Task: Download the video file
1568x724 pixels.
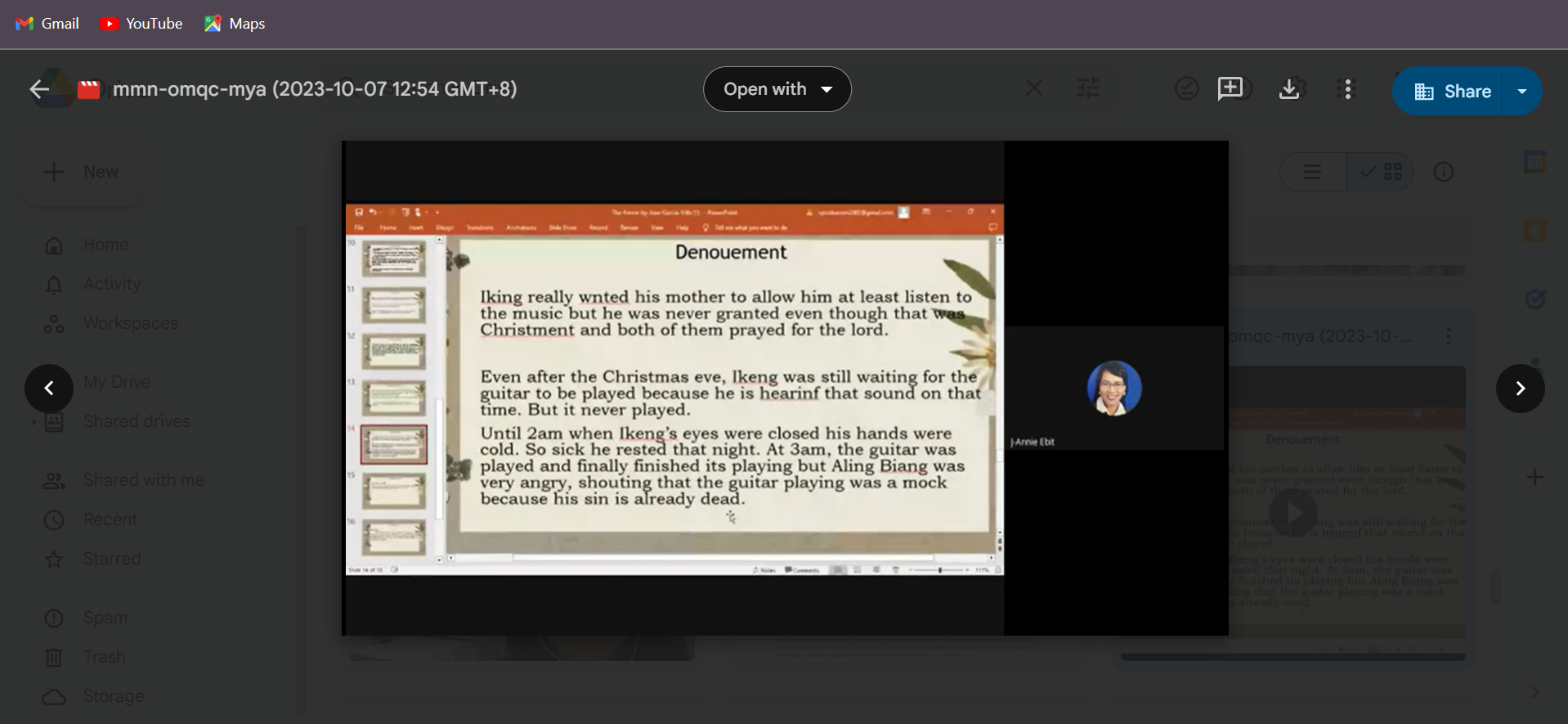Action: click(1288, 89)
